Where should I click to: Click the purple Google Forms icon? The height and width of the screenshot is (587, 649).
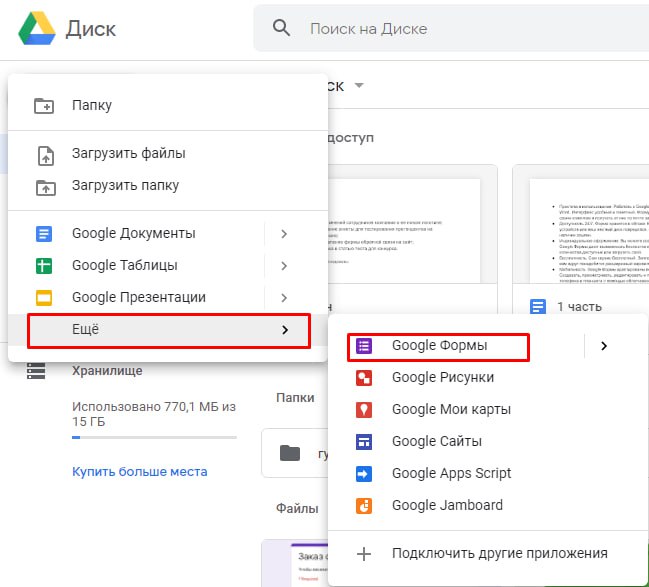click(364, 346)
